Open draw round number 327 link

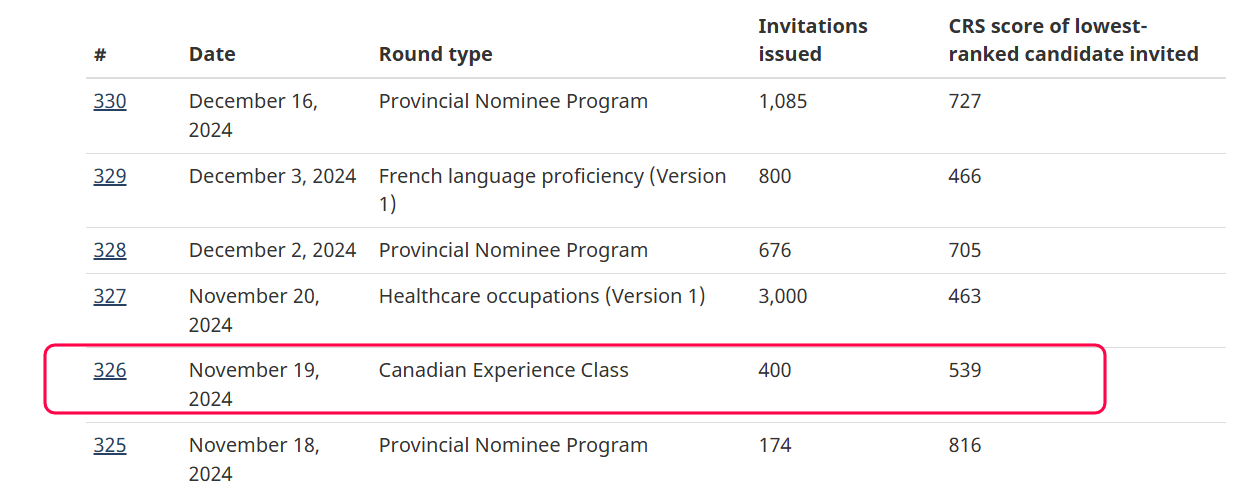pos(110,296)
